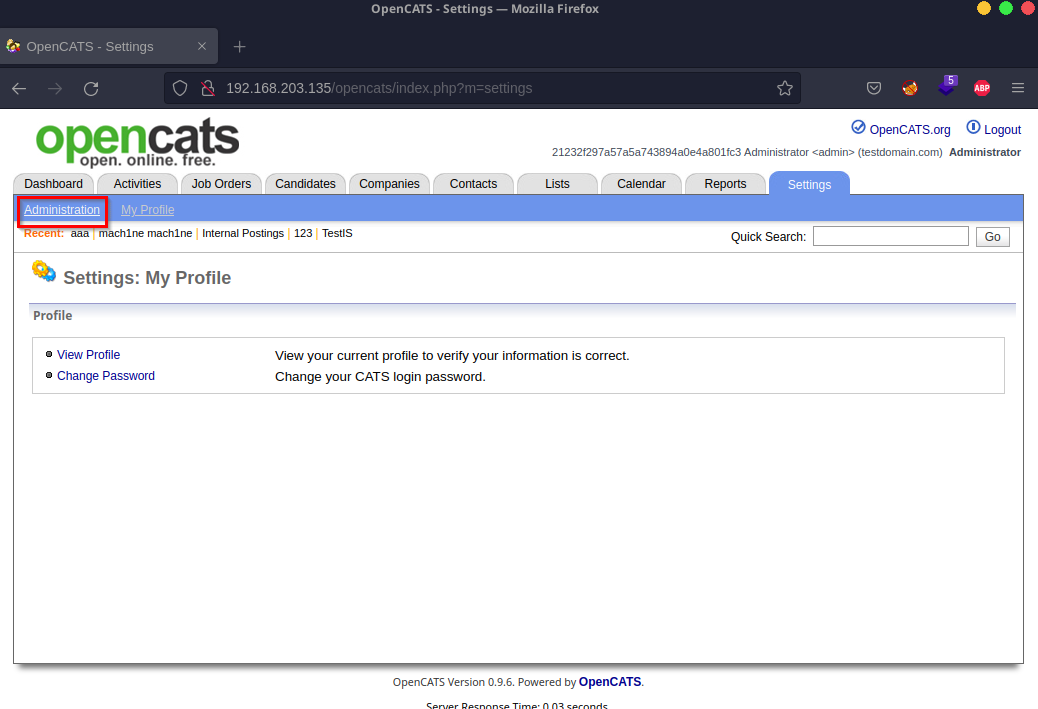Viewport: 1038px width, 709px height.
Task: Click the OpenCATS link in the footer
Action: click(x=610, y=682)
